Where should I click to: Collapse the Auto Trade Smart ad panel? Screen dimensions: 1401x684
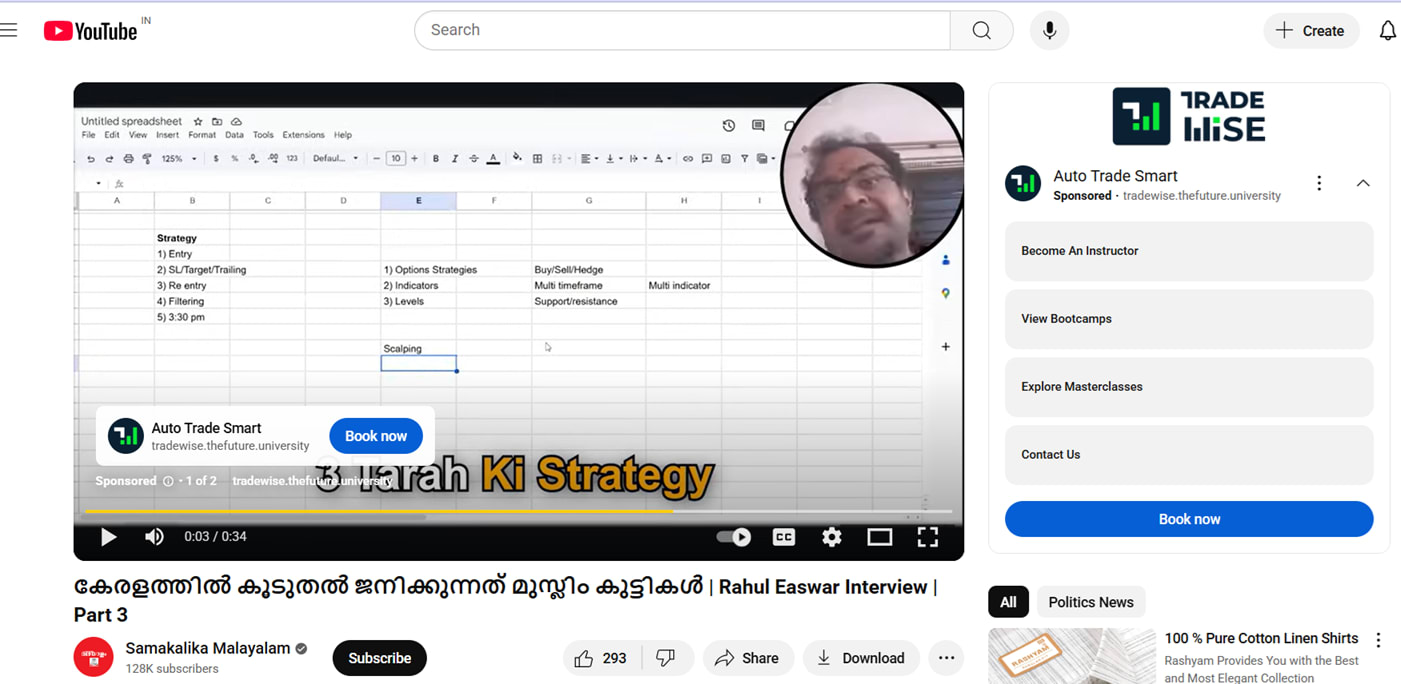tap(1362, 183)
